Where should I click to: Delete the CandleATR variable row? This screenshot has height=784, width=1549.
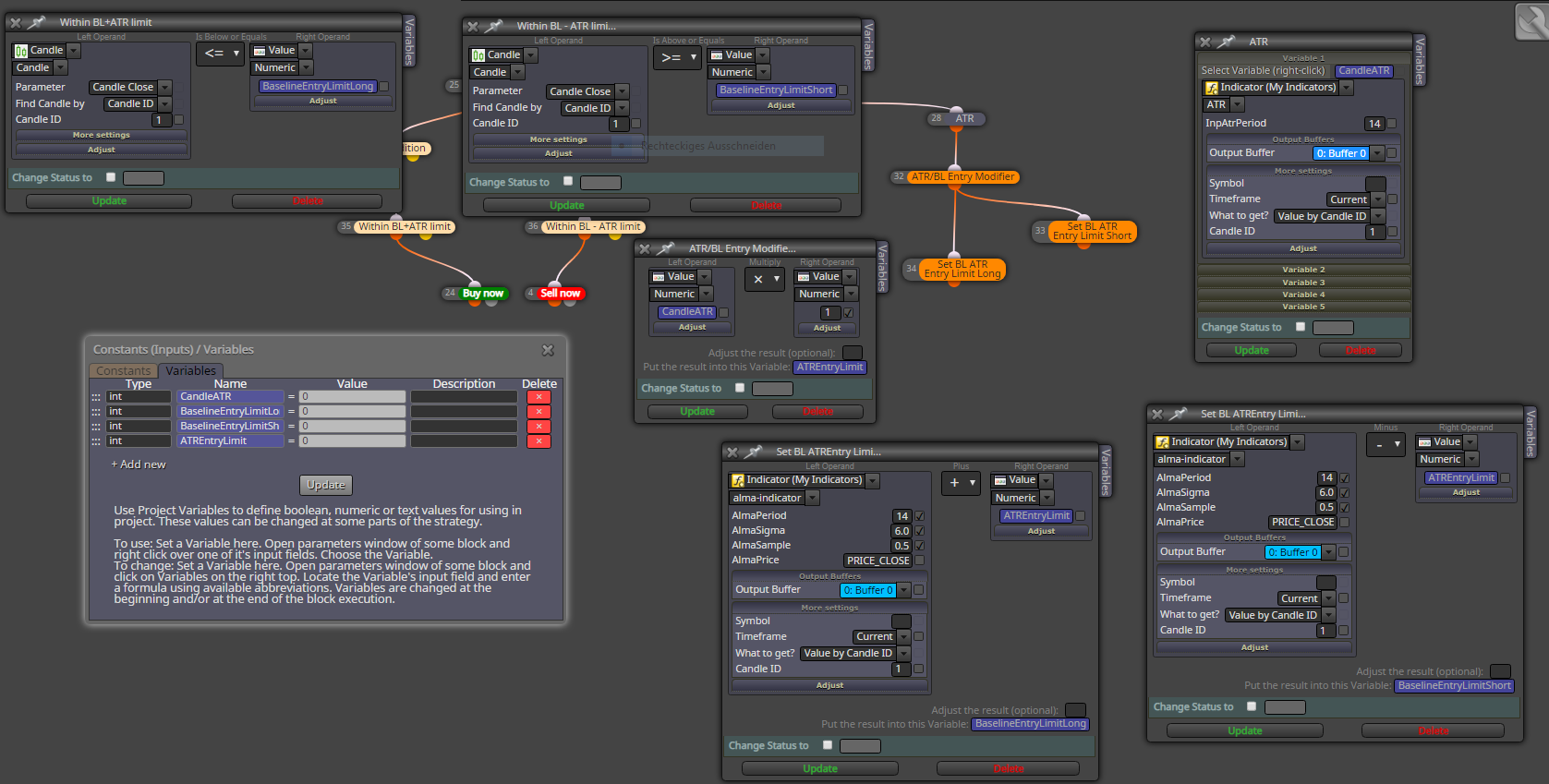tap(539, 397)
